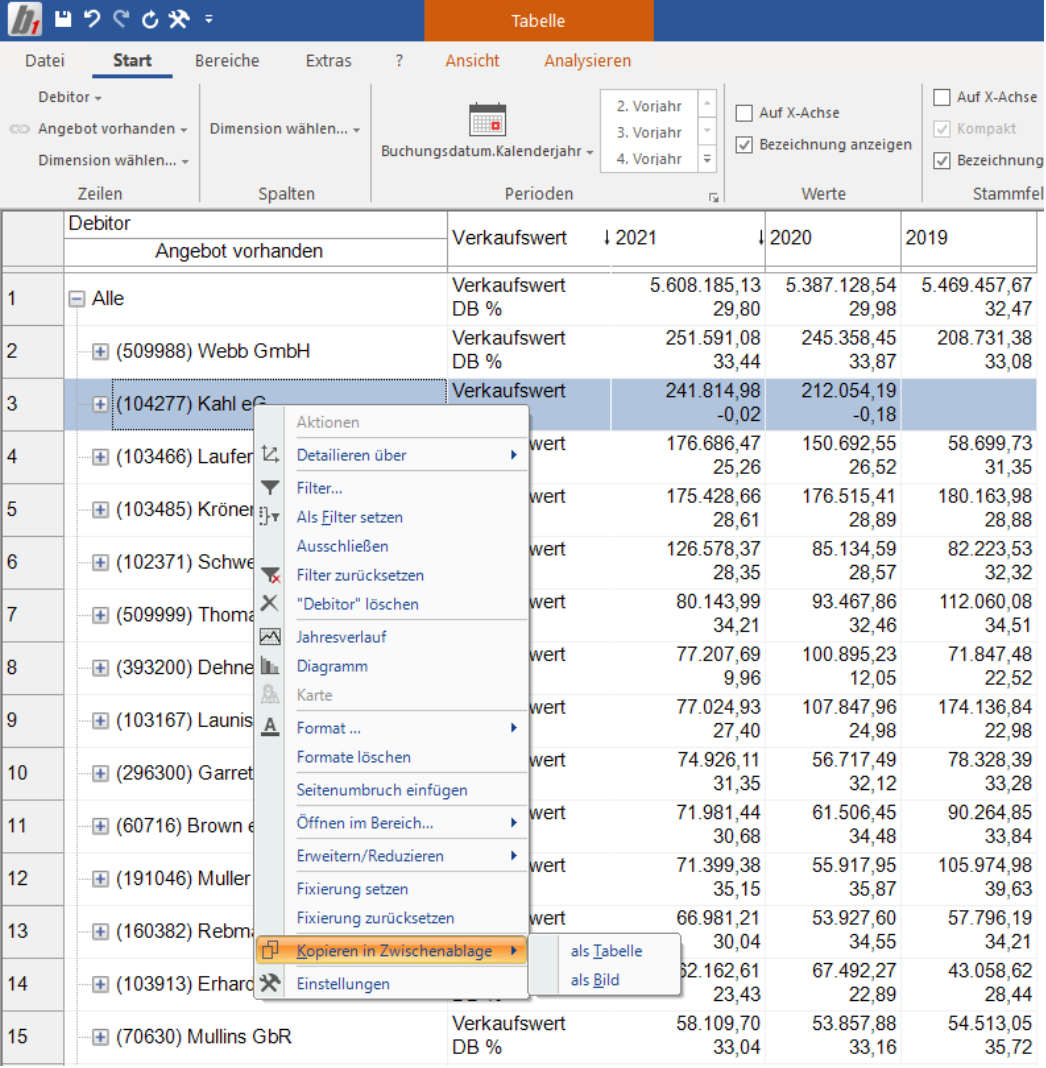Click the Jahresverlauf chart icon
Viewport: 1046px width, 1068px height.
(270, 637)
